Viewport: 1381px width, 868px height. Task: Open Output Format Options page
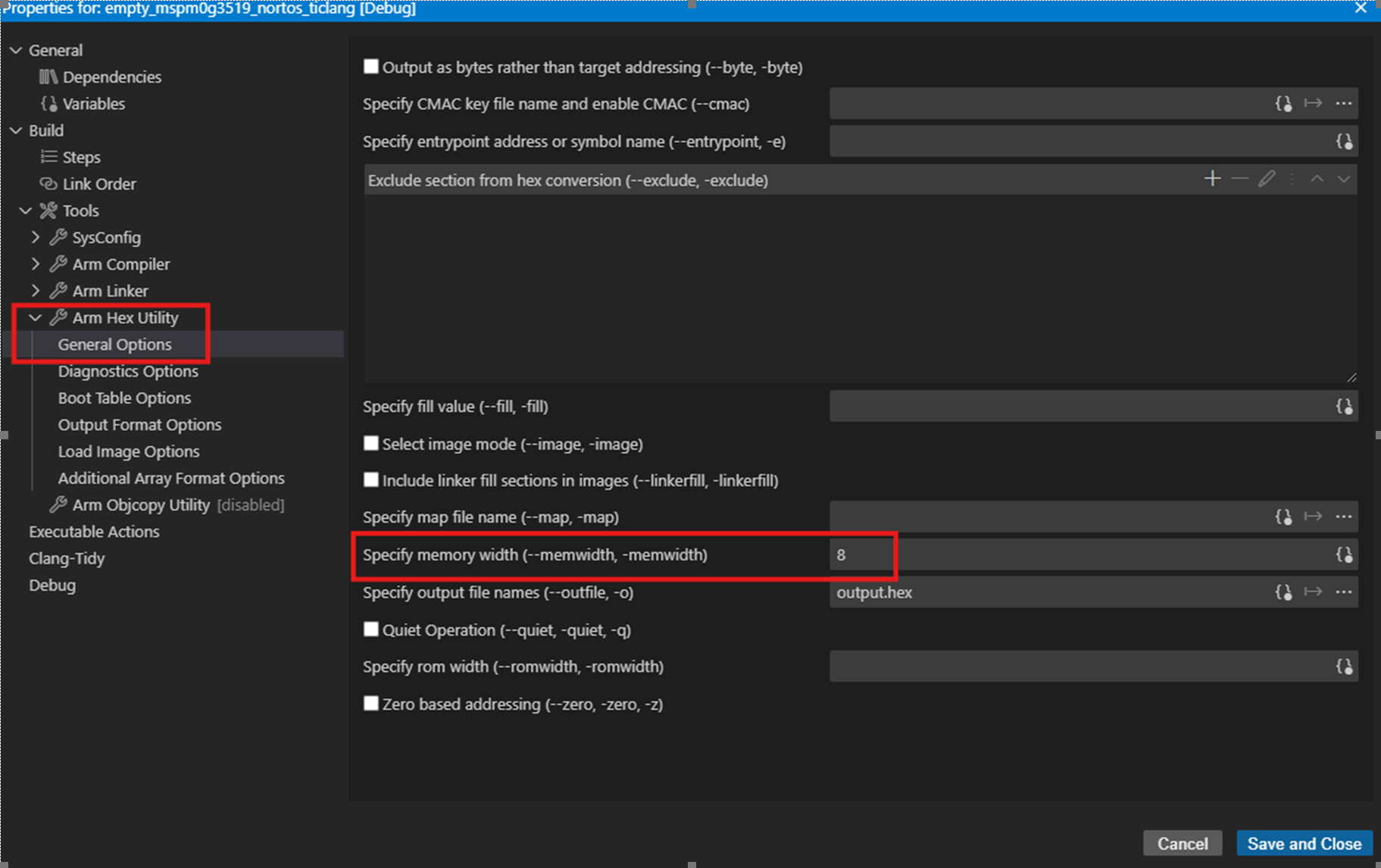[139, 425]
